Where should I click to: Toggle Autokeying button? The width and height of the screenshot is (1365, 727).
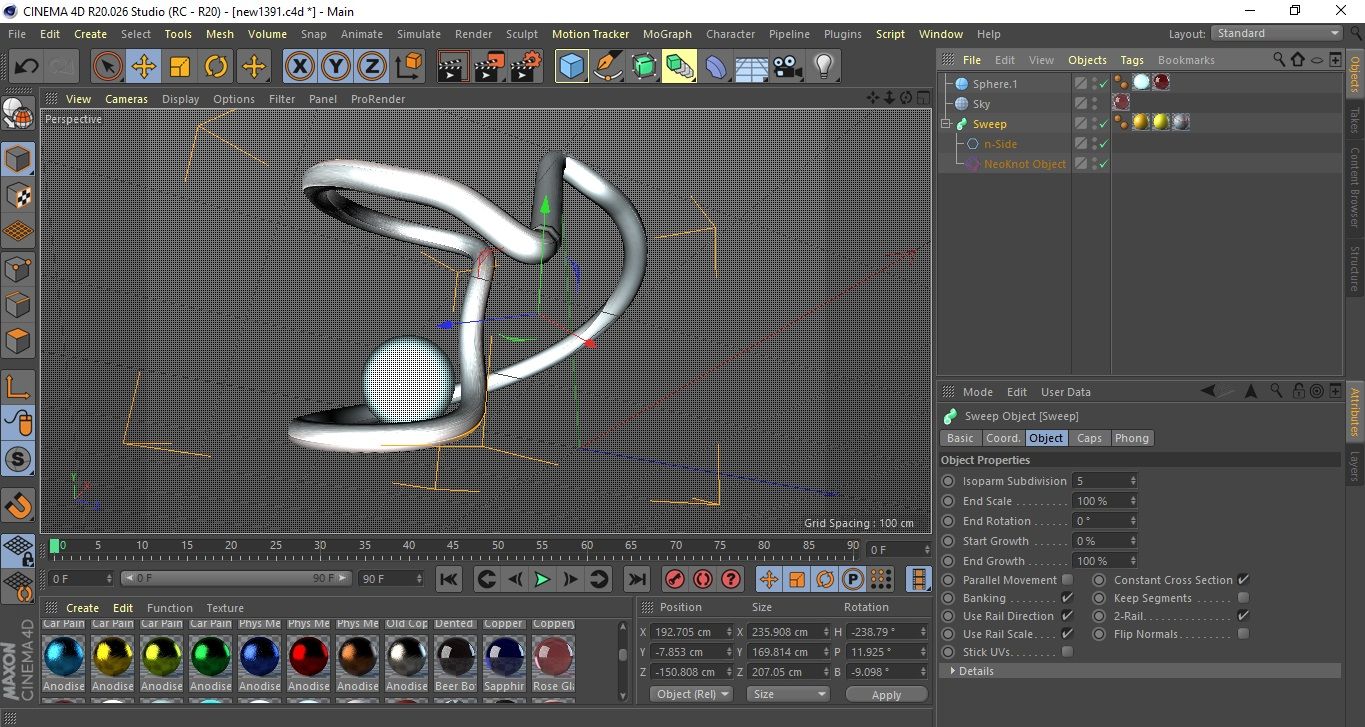(703, 579)
